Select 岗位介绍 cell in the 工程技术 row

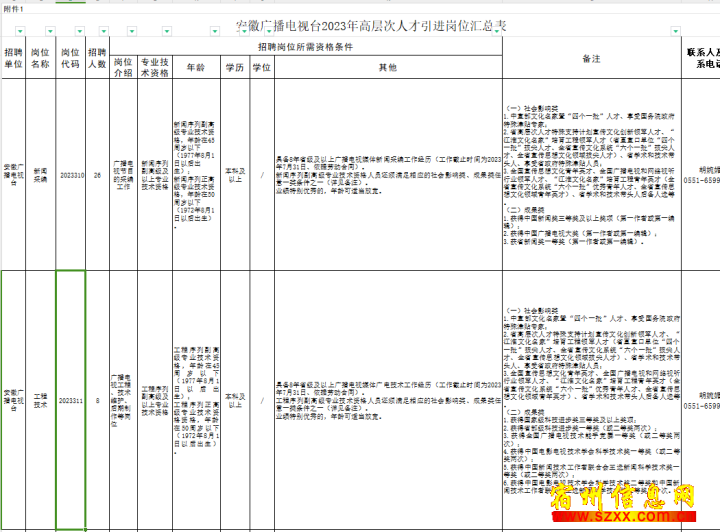click(x=124, y=400)
